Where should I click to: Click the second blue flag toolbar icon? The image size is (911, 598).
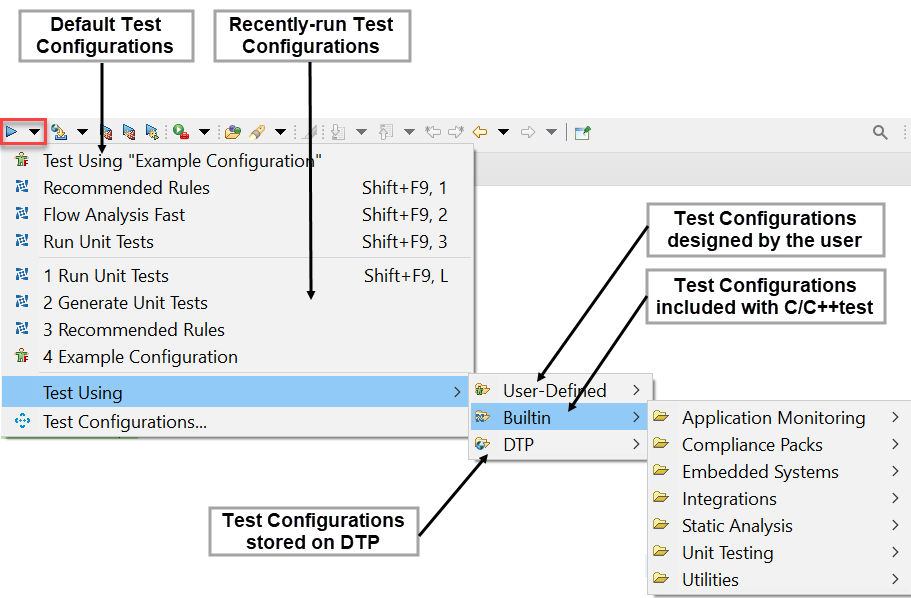(129, 133)
